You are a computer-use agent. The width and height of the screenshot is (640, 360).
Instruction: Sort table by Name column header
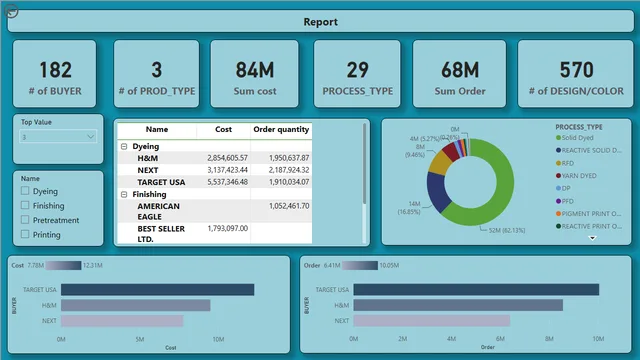tap(157, 129)
